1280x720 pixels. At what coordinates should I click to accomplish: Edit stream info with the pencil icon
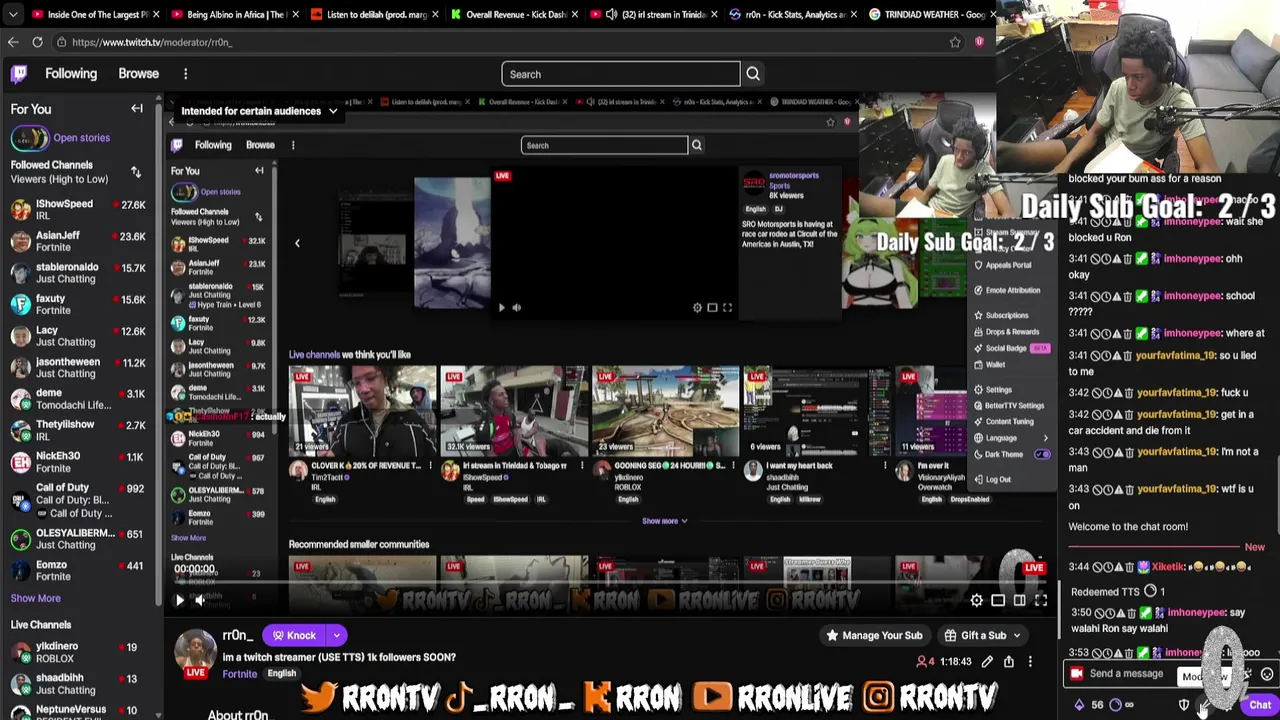click(987, 662)
